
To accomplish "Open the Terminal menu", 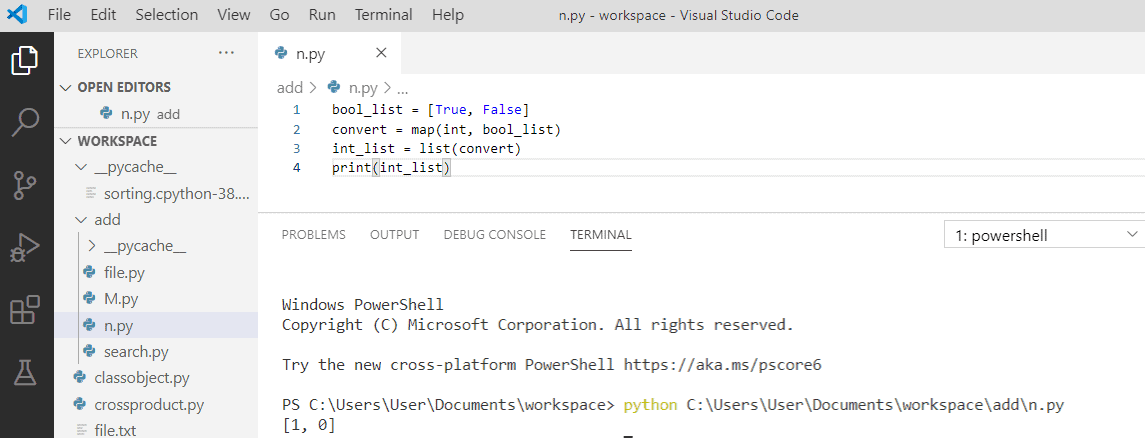I will tap(383, 15).
